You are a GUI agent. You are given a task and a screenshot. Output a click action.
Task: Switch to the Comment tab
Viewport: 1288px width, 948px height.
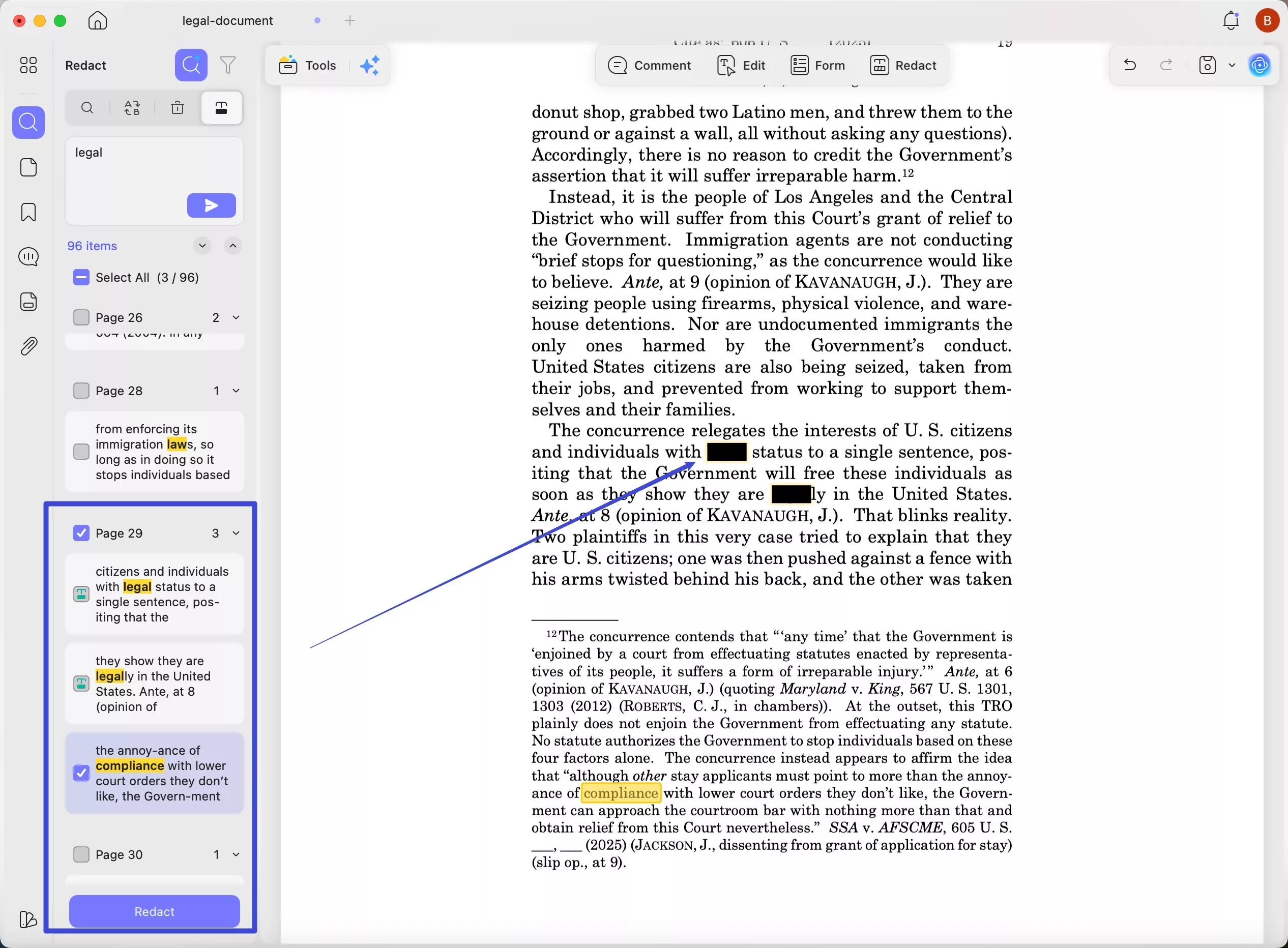(649, 66)
